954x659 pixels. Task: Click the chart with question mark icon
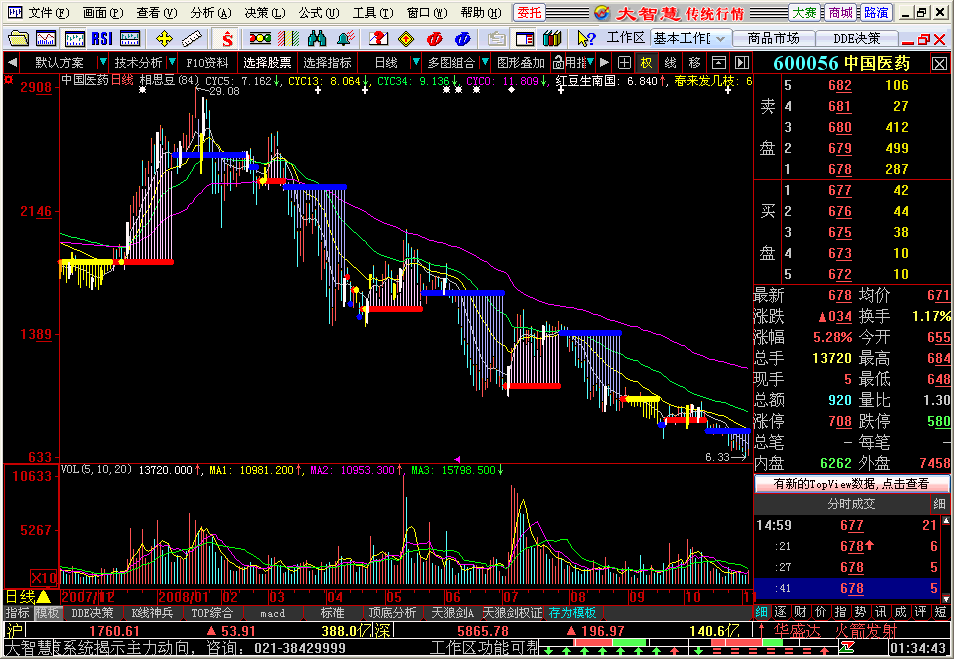tap(378, 39)
